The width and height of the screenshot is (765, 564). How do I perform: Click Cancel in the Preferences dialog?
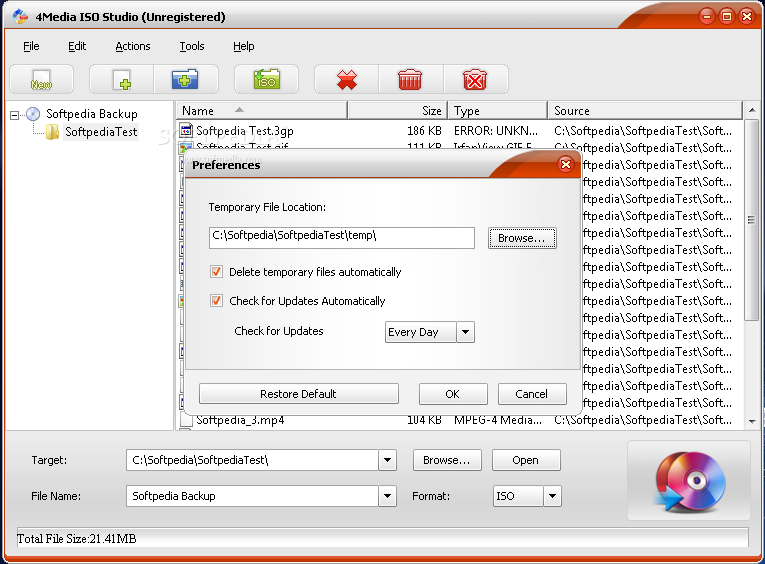(x=532, y=394)
